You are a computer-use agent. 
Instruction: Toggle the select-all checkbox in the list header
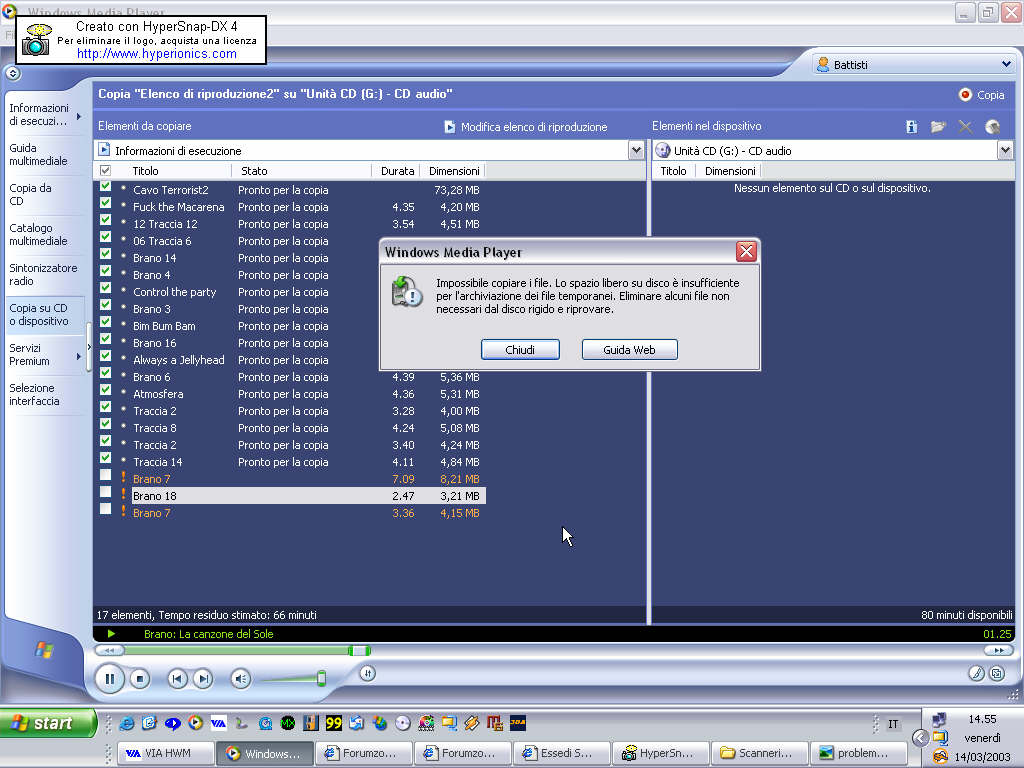point(105,170)
